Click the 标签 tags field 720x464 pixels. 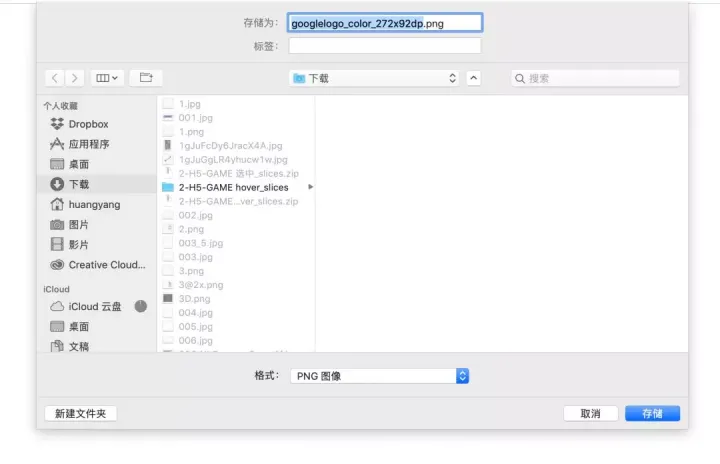385,46
